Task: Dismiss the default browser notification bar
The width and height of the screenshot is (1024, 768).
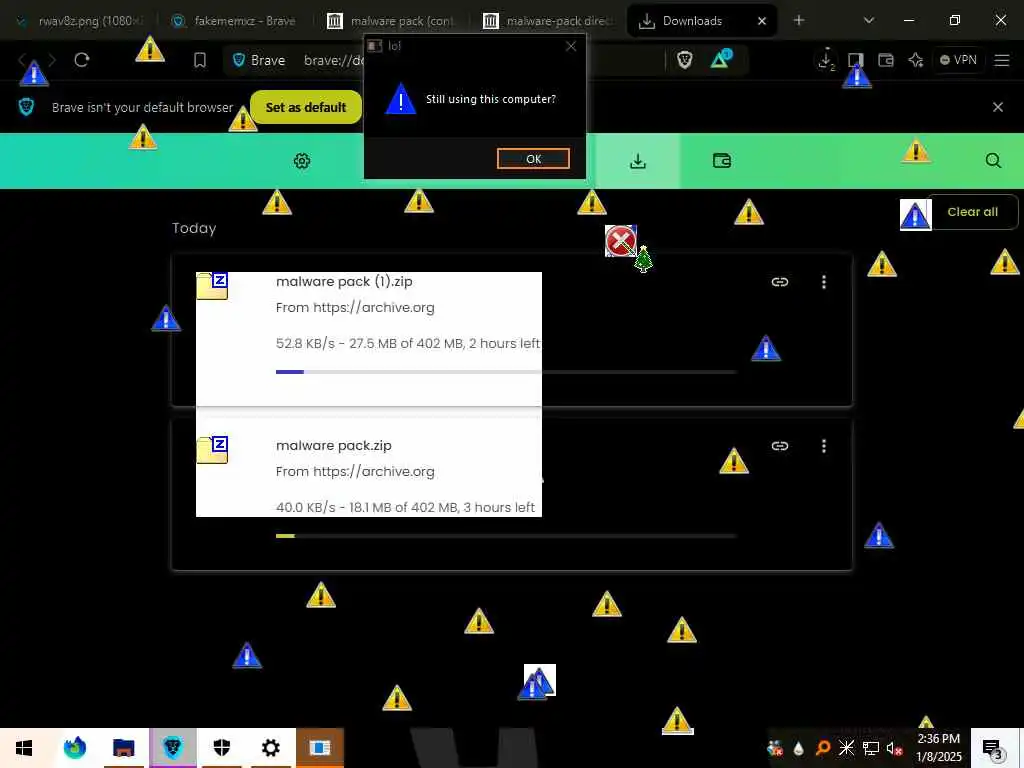Action: 997,107
